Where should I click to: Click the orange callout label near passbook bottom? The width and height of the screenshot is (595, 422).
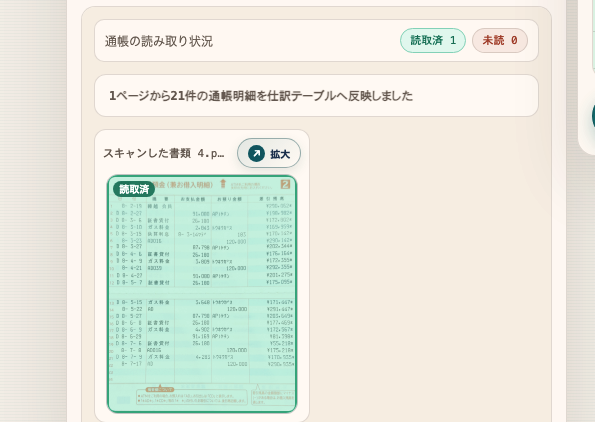click(x=160, y=389)
